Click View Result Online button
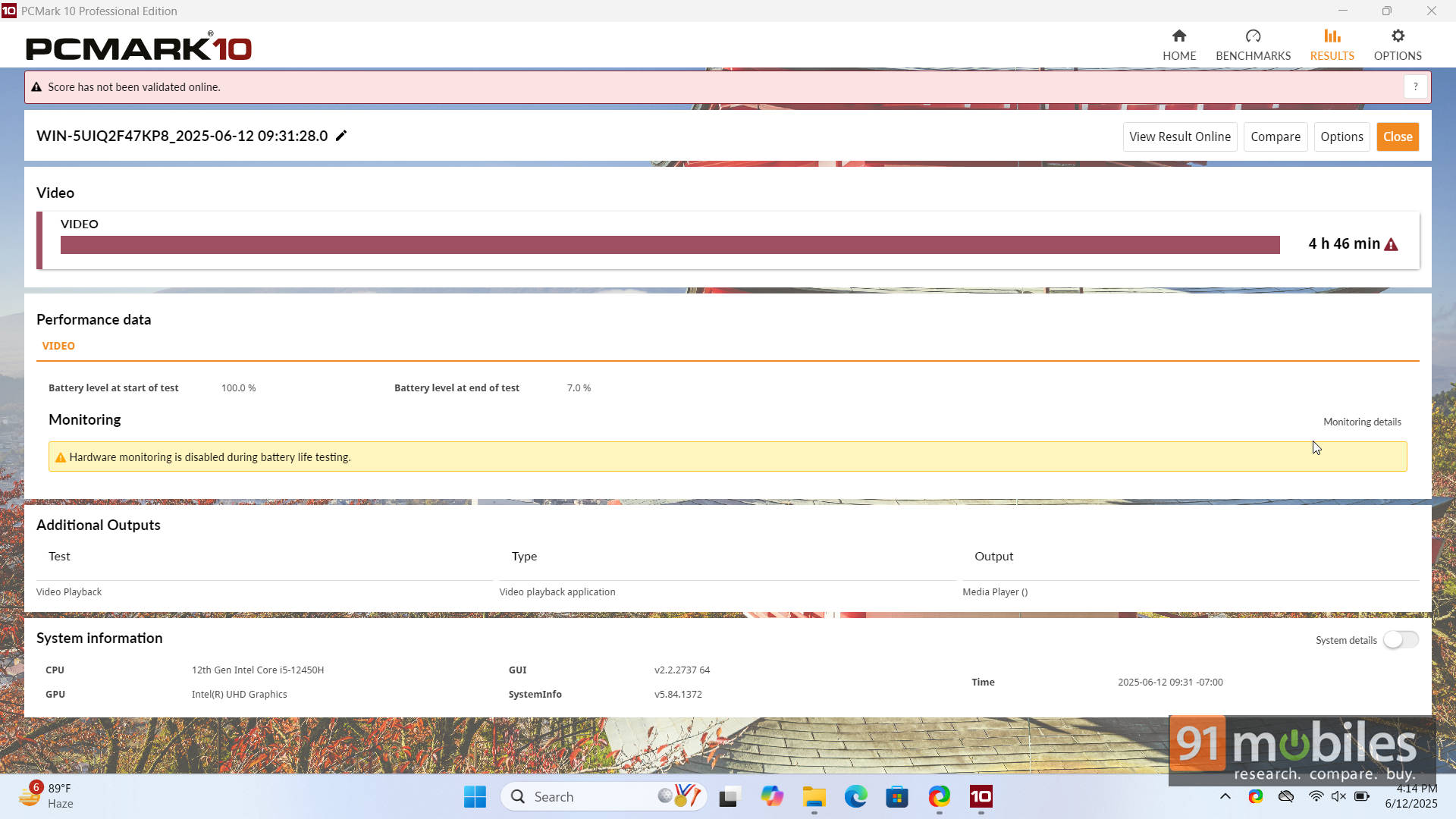The width and height of the screenshot is (1456, 819). (x=1180, y=136)
